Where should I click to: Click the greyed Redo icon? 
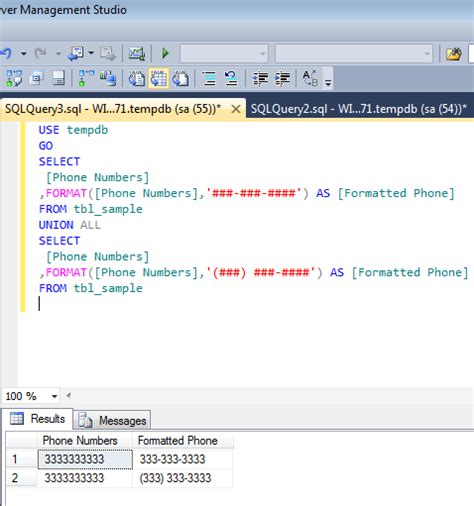point(41,53)
